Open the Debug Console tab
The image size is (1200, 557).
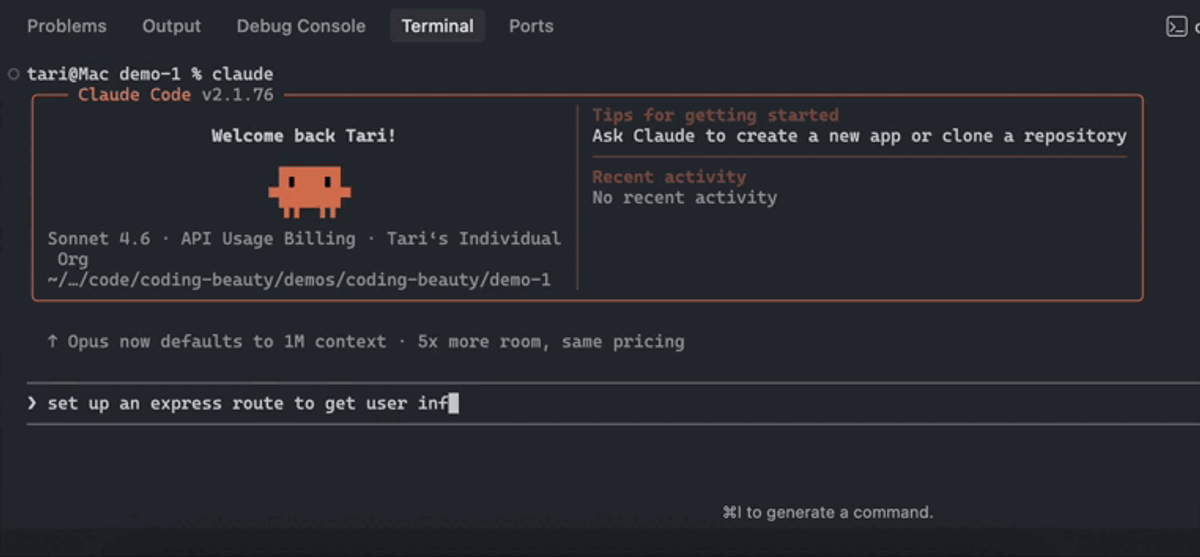(301, 26)
